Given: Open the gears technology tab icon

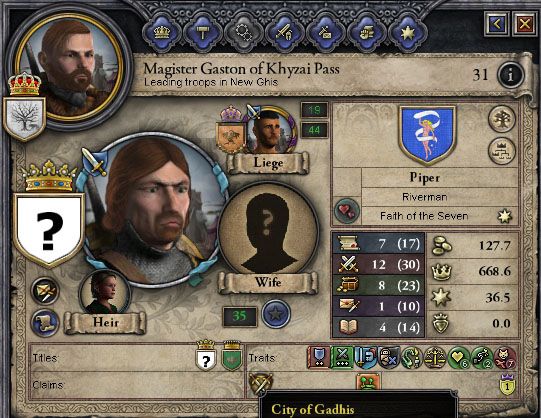Looking at the screenshot, I should pyautogui.click(x=244, y=32).
